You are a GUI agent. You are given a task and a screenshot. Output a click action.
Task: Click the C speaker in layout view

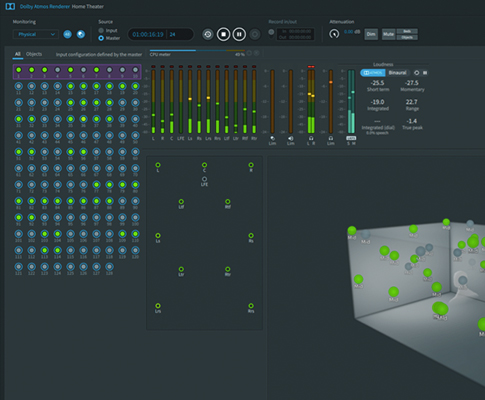click(x=204, y=165)
